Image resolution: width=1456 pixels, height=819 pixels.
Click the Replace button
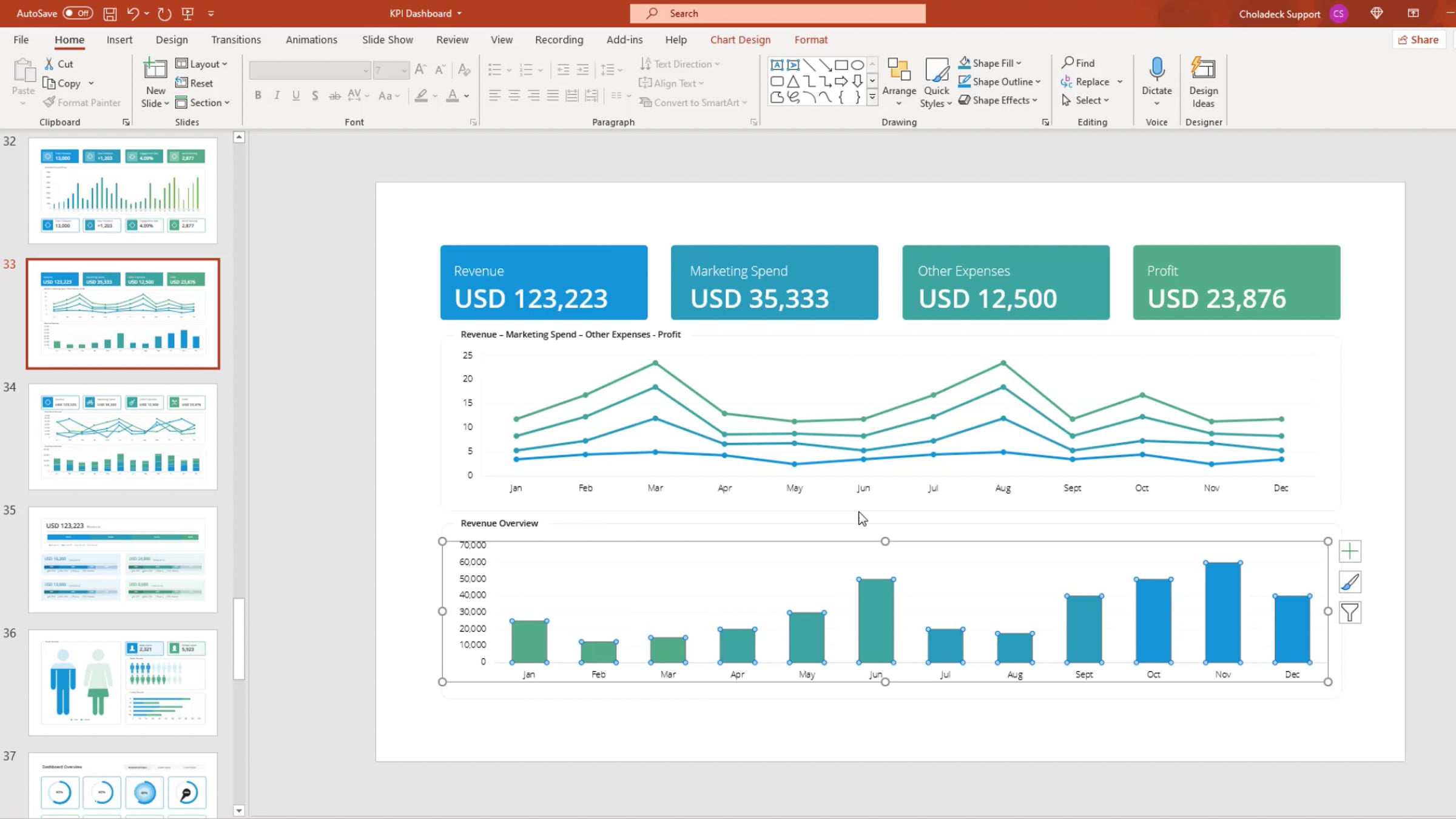click(x=1091, y=82)
